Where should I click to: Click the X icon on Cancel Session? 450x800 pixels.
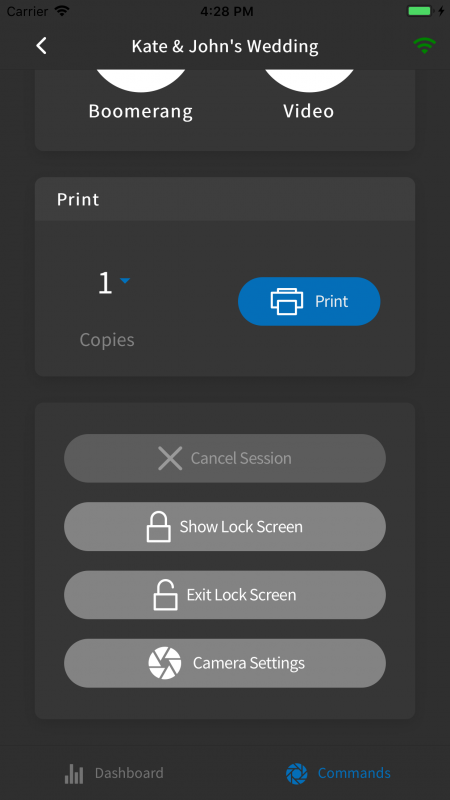pos(170,458)
